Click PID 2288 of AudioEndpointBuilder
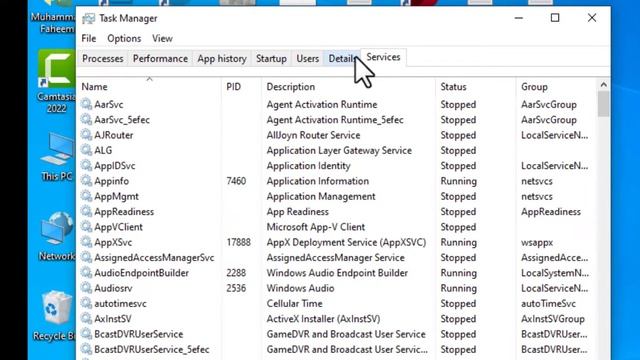The width and height of the screenshot is (640, 360). pyautogui.click(x=236, y=273)
